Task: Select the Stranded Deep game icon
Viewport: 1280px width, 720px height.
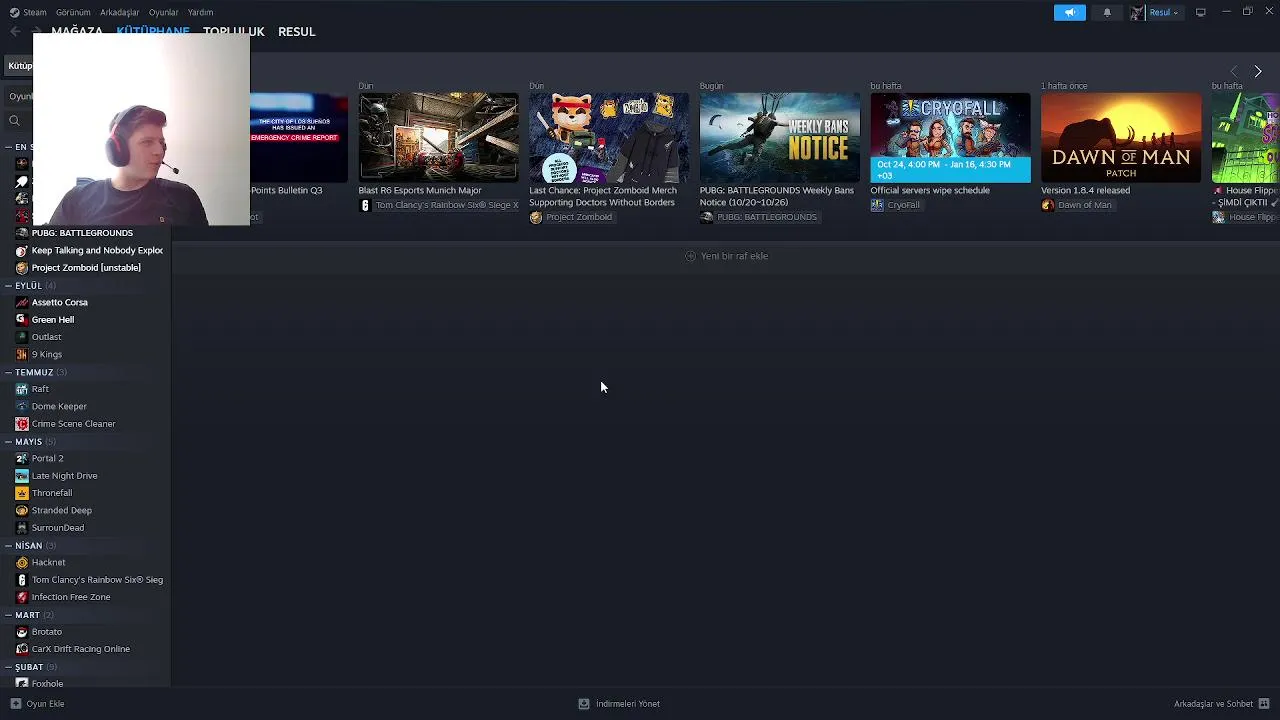Action: point(22,510)
